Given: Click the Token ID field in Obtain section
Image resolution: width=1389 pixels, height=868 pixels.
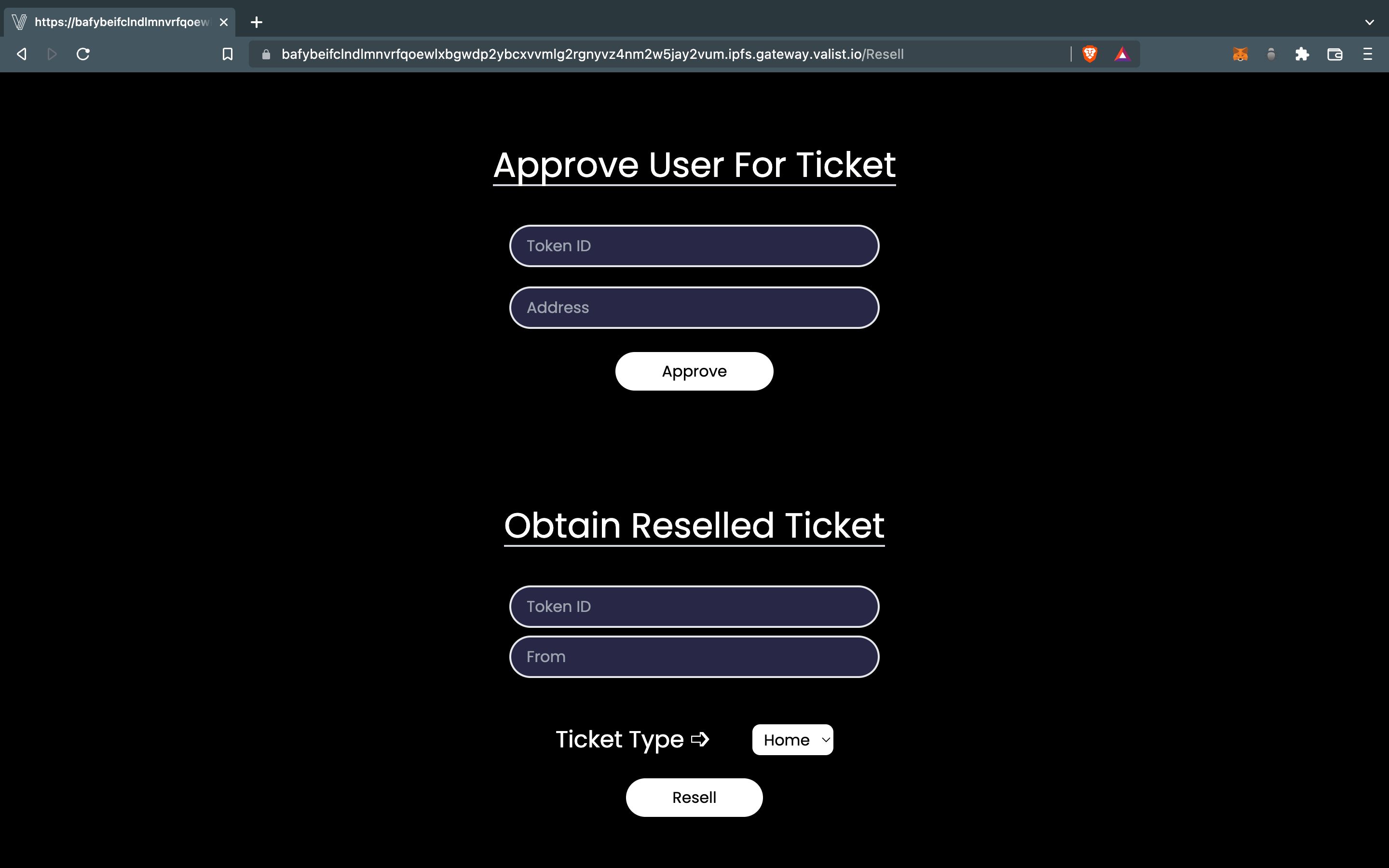Looking at the screenshot, I should tap(694, 607).
